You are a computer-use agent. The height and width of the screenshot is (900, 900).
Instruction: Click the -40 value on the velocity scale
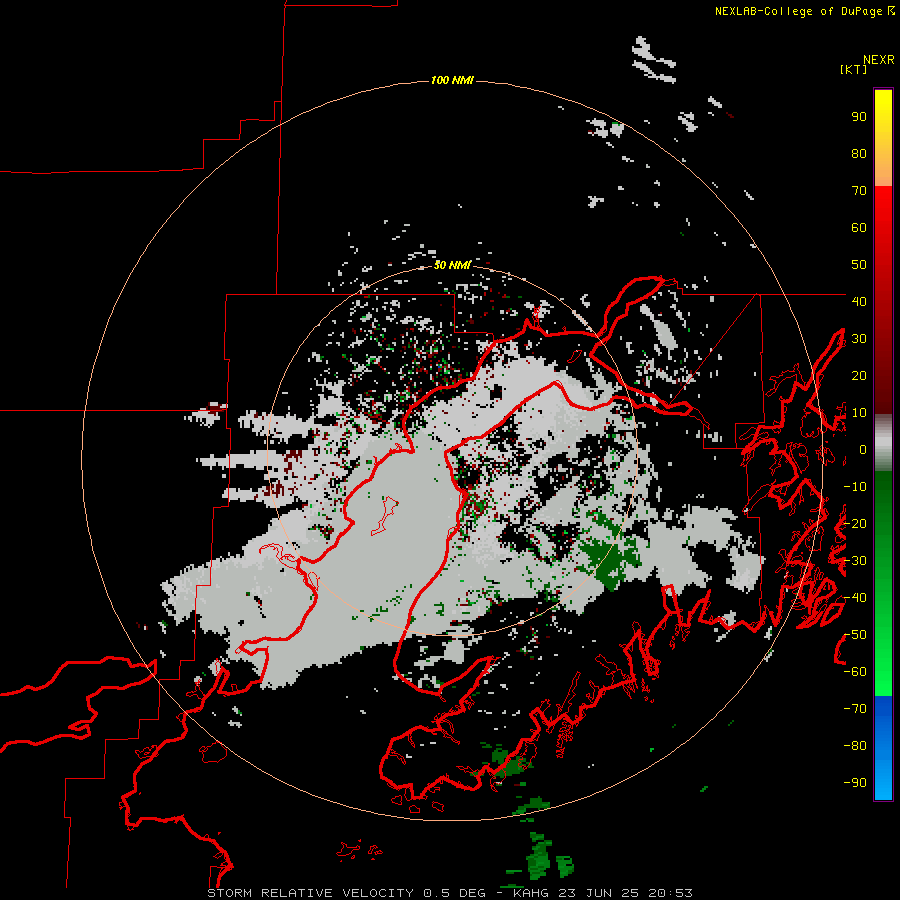click(x=855, y=598)
